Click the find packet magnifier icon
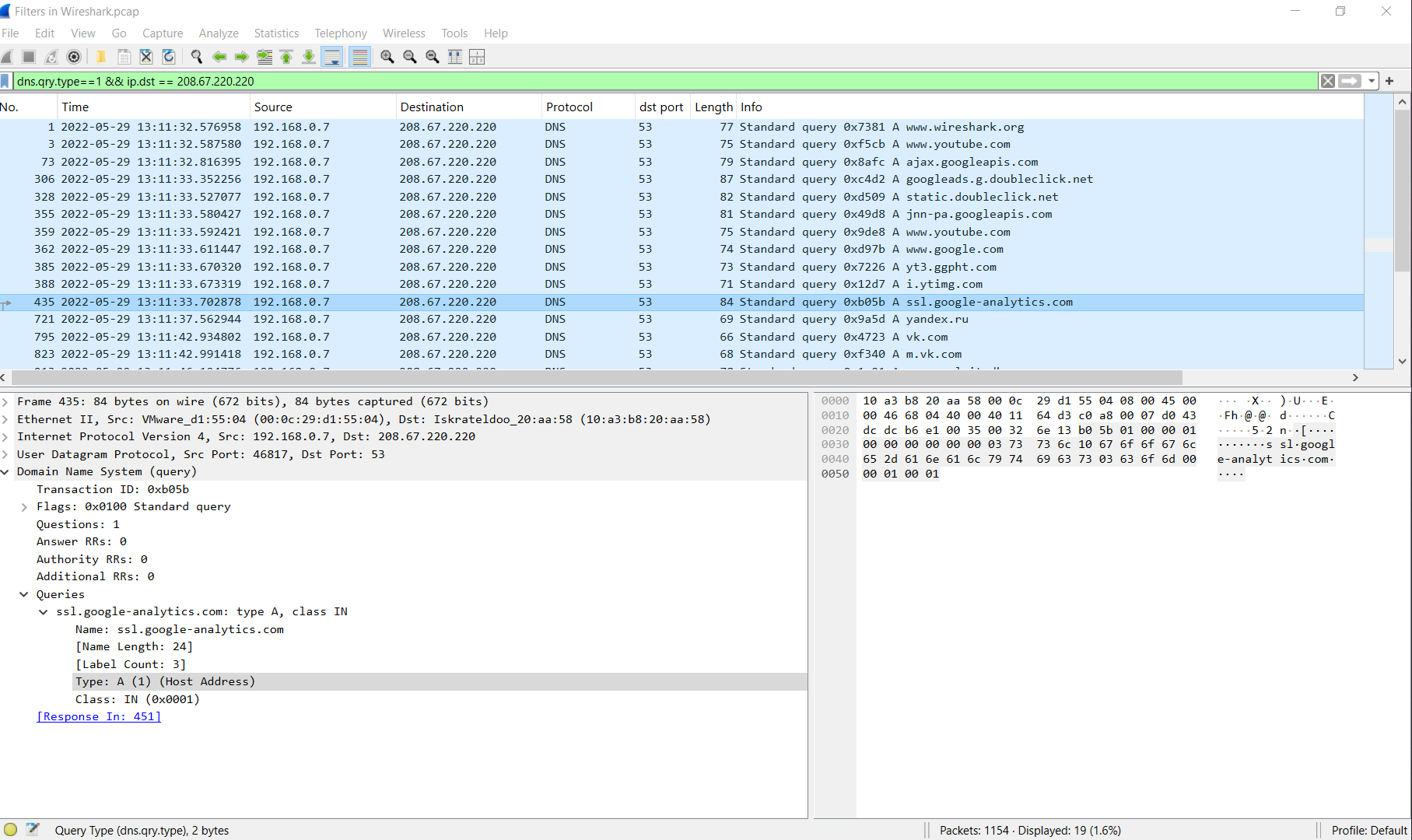 coord(197,57)
